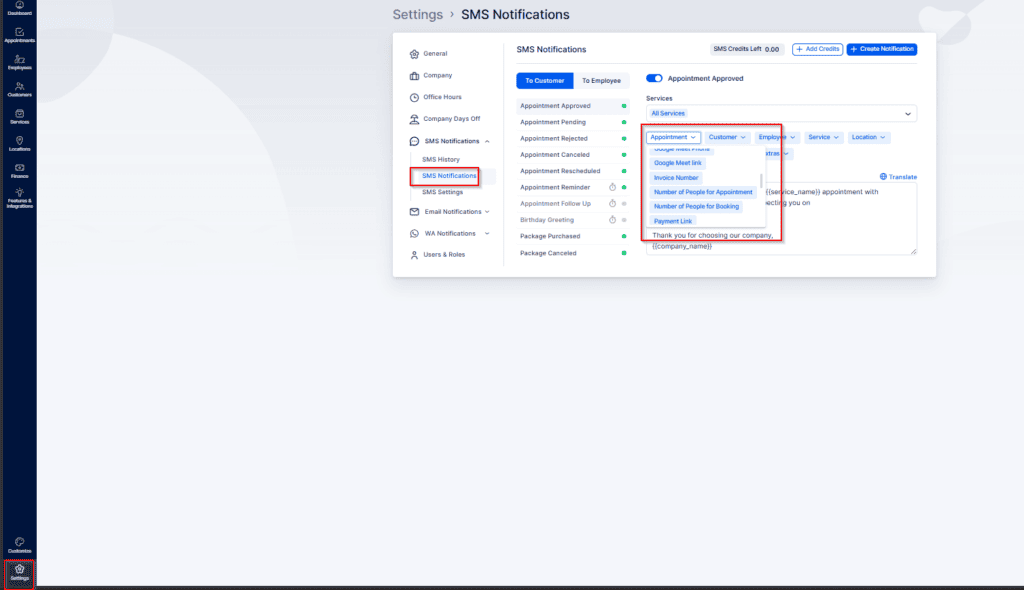Click the Add Credits button

(817, 49)
